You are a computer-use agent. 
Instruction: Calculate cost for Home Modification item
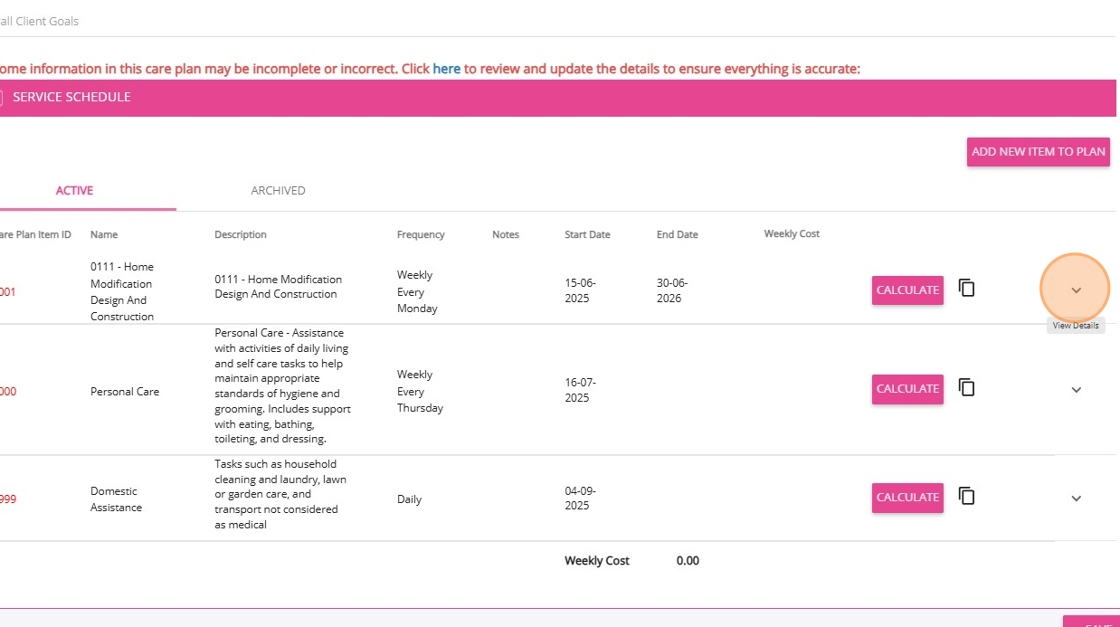[x=907, y=290]
